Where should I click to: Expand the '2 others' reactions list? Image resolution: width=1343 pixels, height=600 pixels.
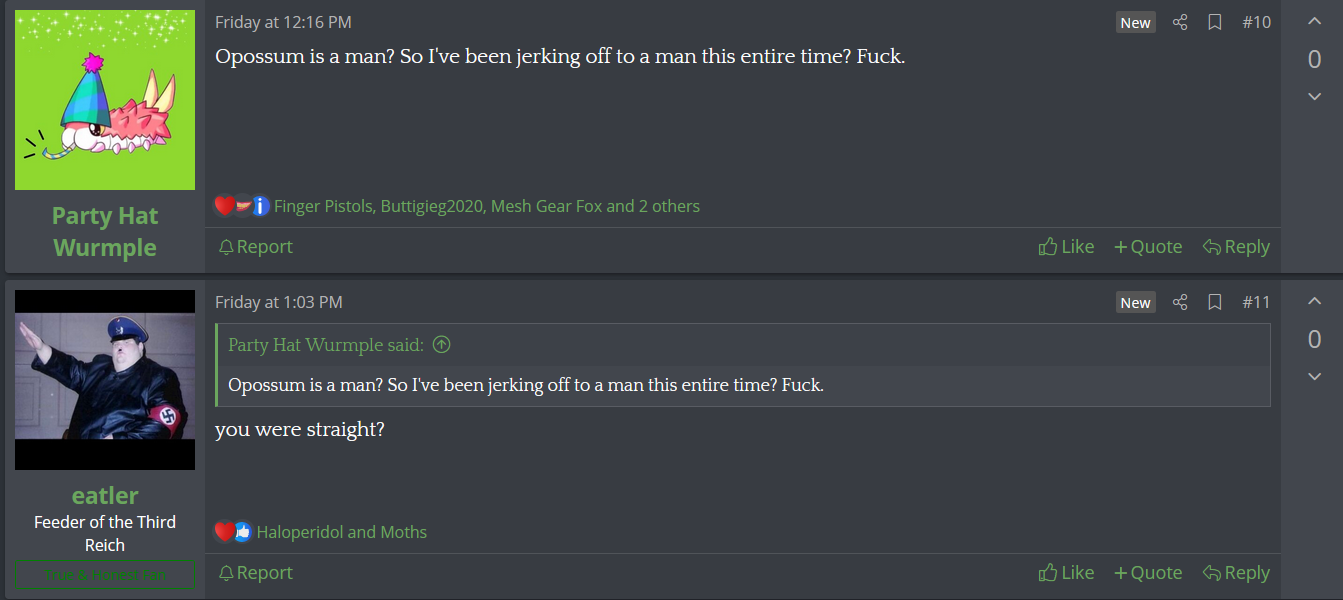669,207
